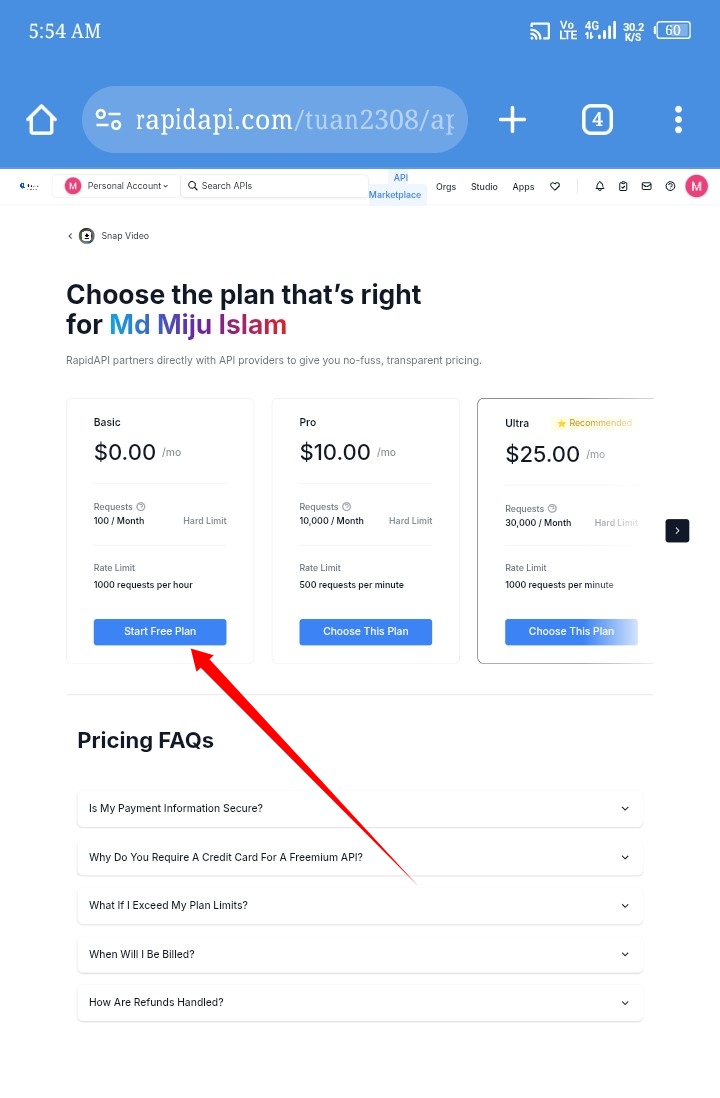Open the inbox envelope icon
The width and height of the screenshot is (720, 1098).
pos(646,186)
